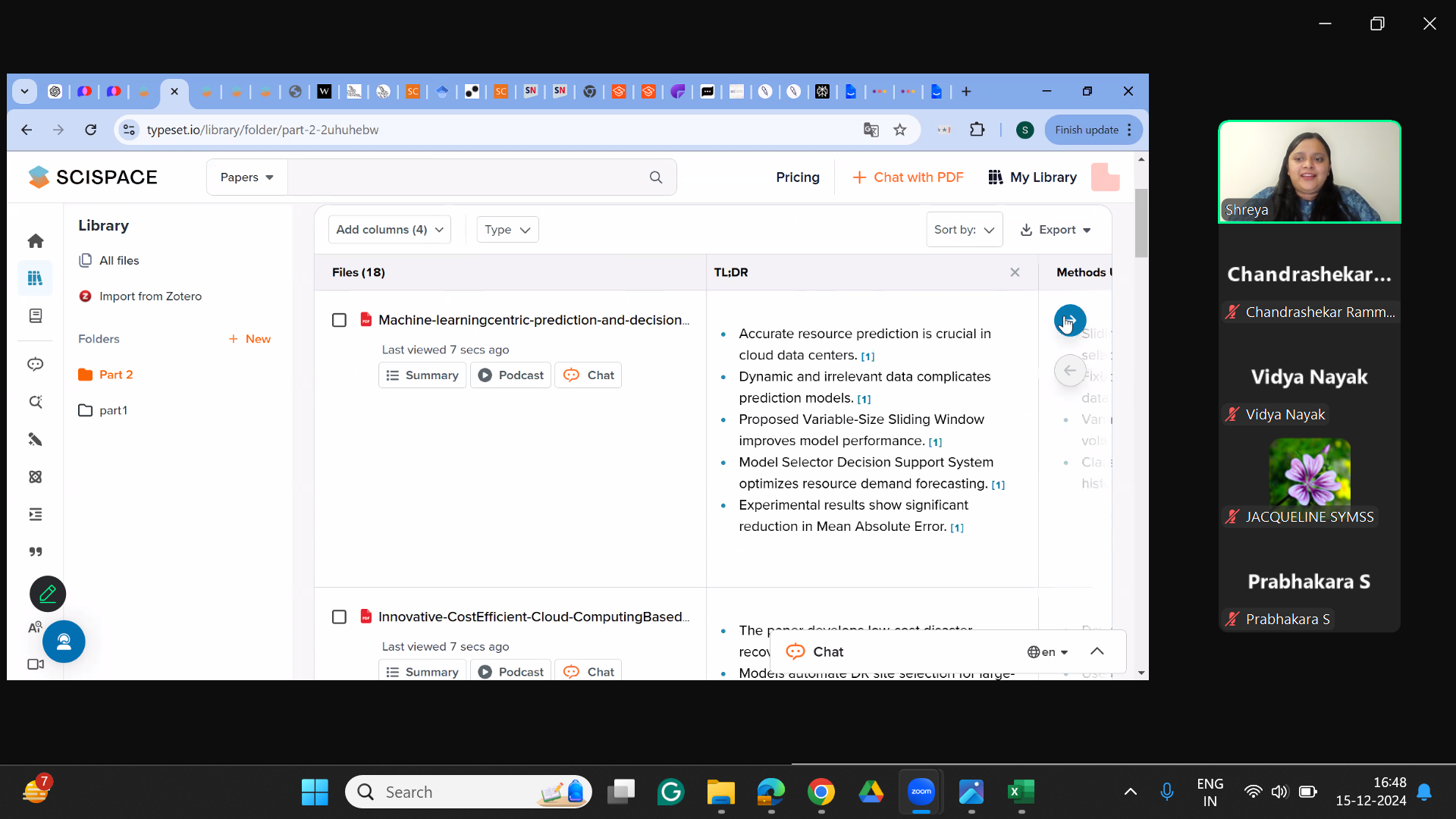Click the grey left arrow to scroll columns back
The height and width of the screenshot is (819, 1456).
click(x=1070, y=371)
